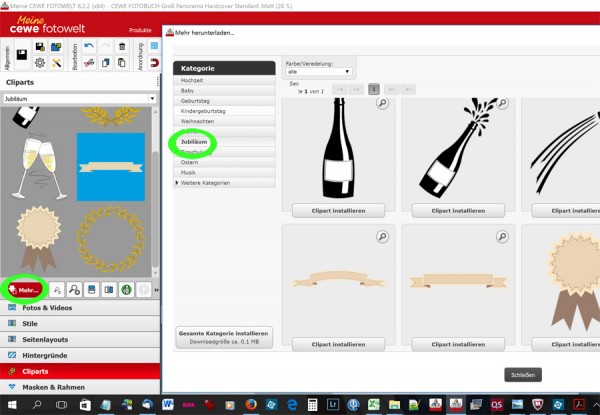
Task: Click the trash delete icon
Action: pos(122,46)
